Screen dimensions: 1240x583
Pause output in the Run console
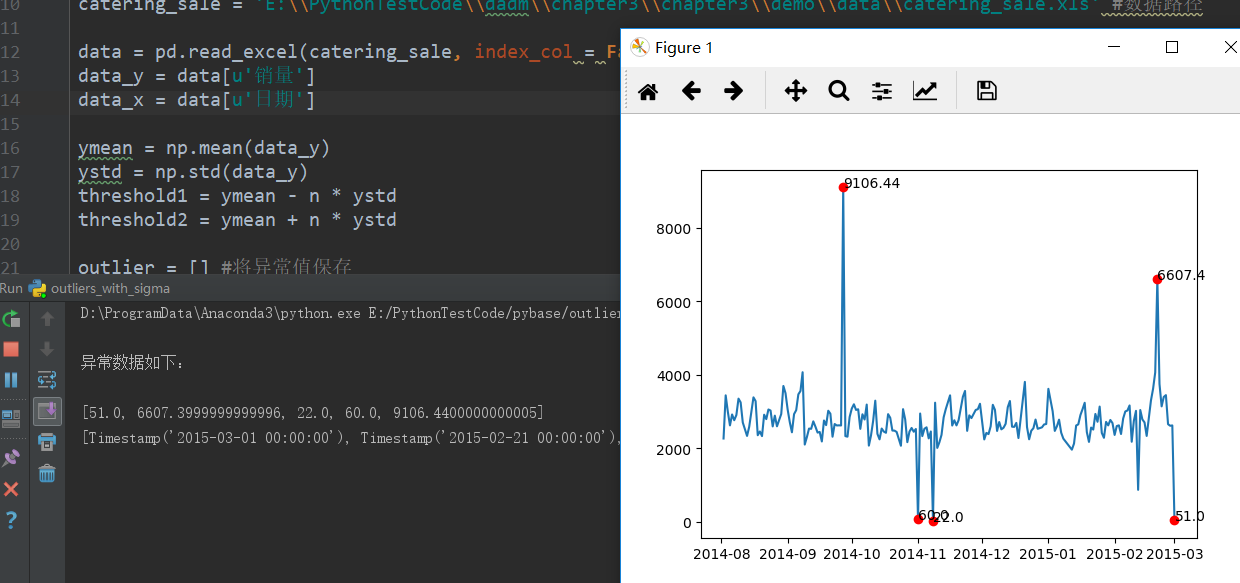14,379
